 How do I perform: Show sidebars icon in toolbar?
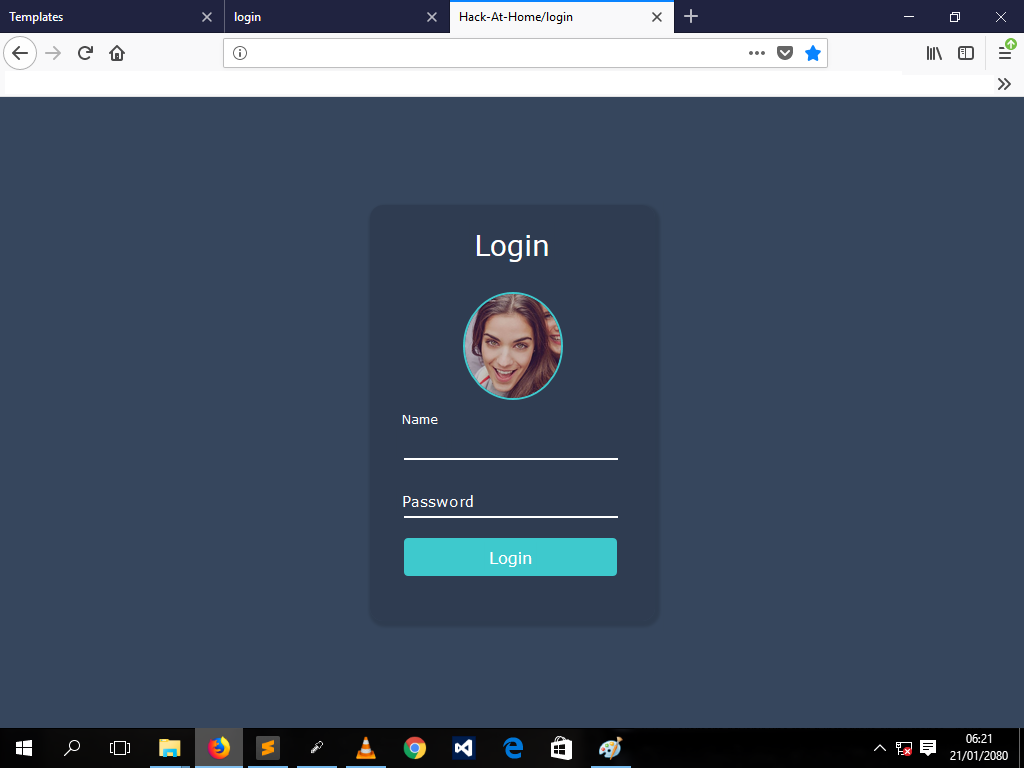pos(966,53)
